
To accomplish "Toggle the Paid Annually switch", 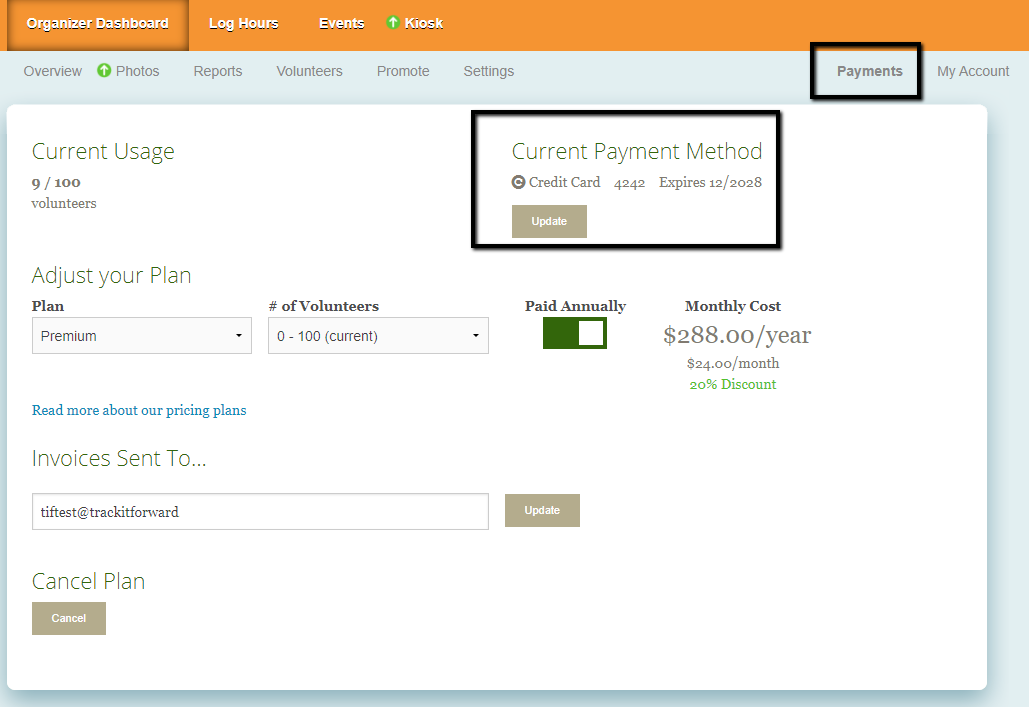I will (575, 333).
